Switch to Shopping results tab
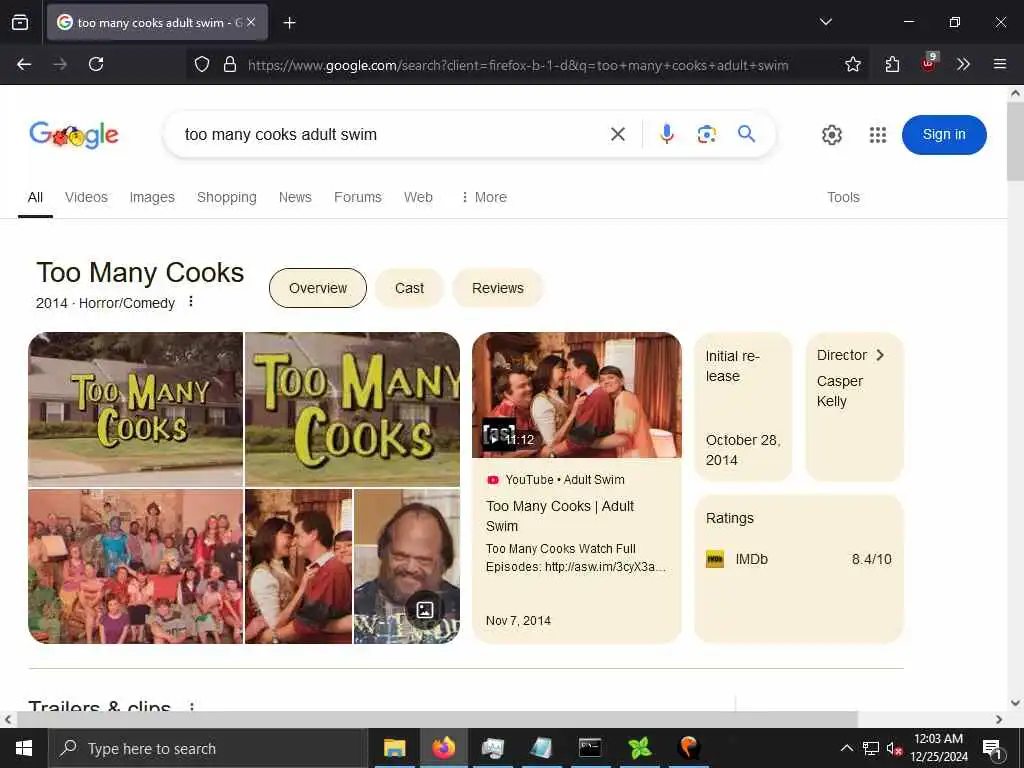The width and height of the screenshot is (1024, 768). 227,197
